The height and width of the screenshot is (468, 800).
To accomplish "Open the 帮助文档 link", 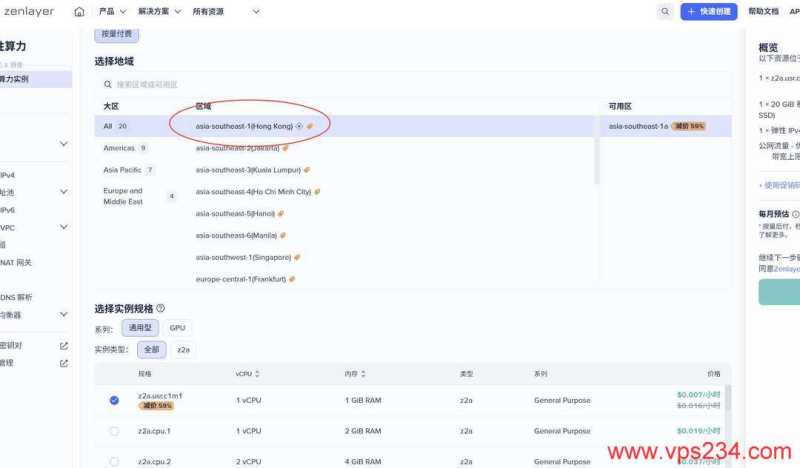I will pyautogui.click(x=763, y=11).
